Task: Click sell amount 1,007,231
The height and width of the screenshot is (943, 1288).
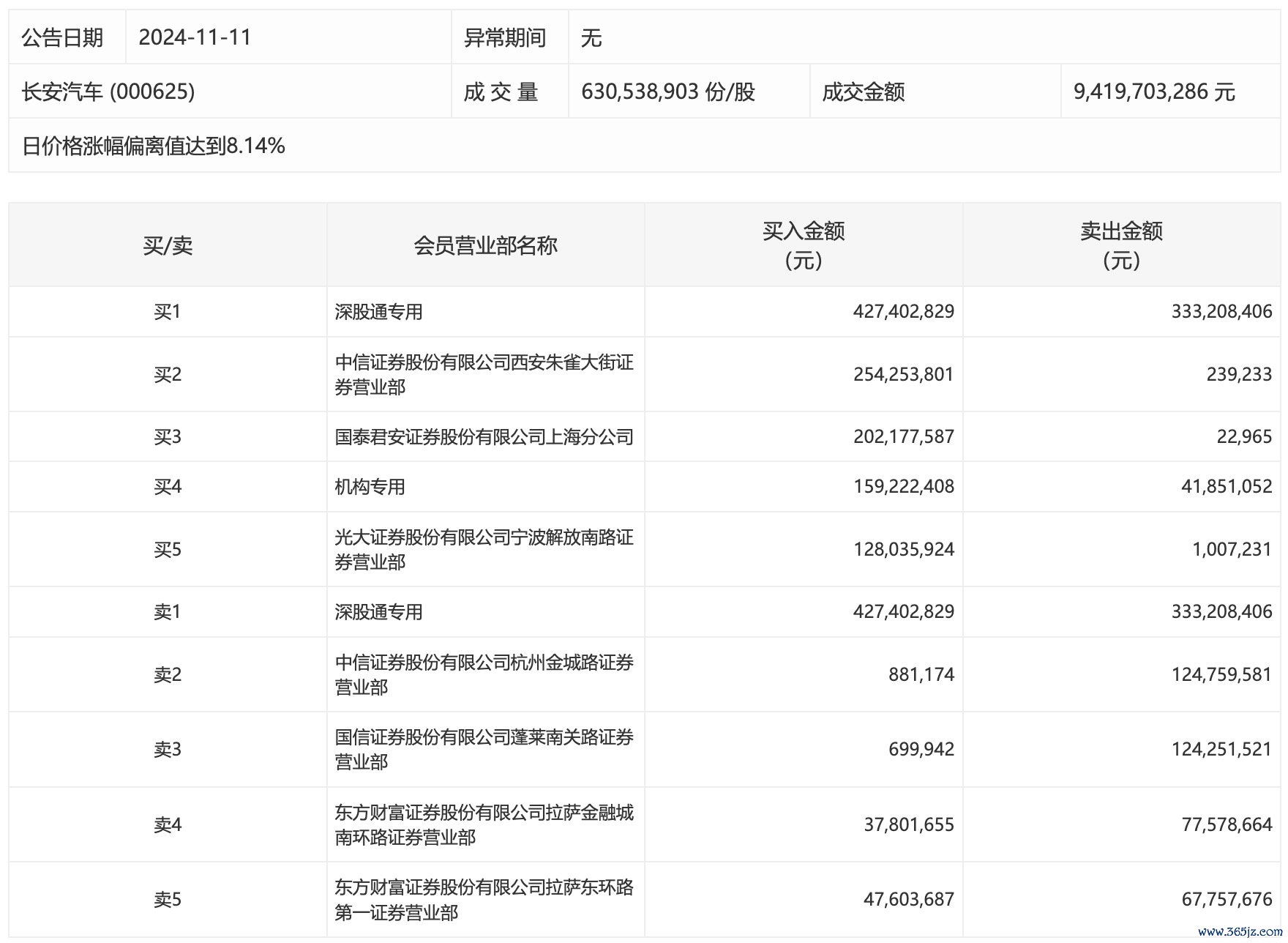Action: pyautogui.click(x=1232, y=549)
